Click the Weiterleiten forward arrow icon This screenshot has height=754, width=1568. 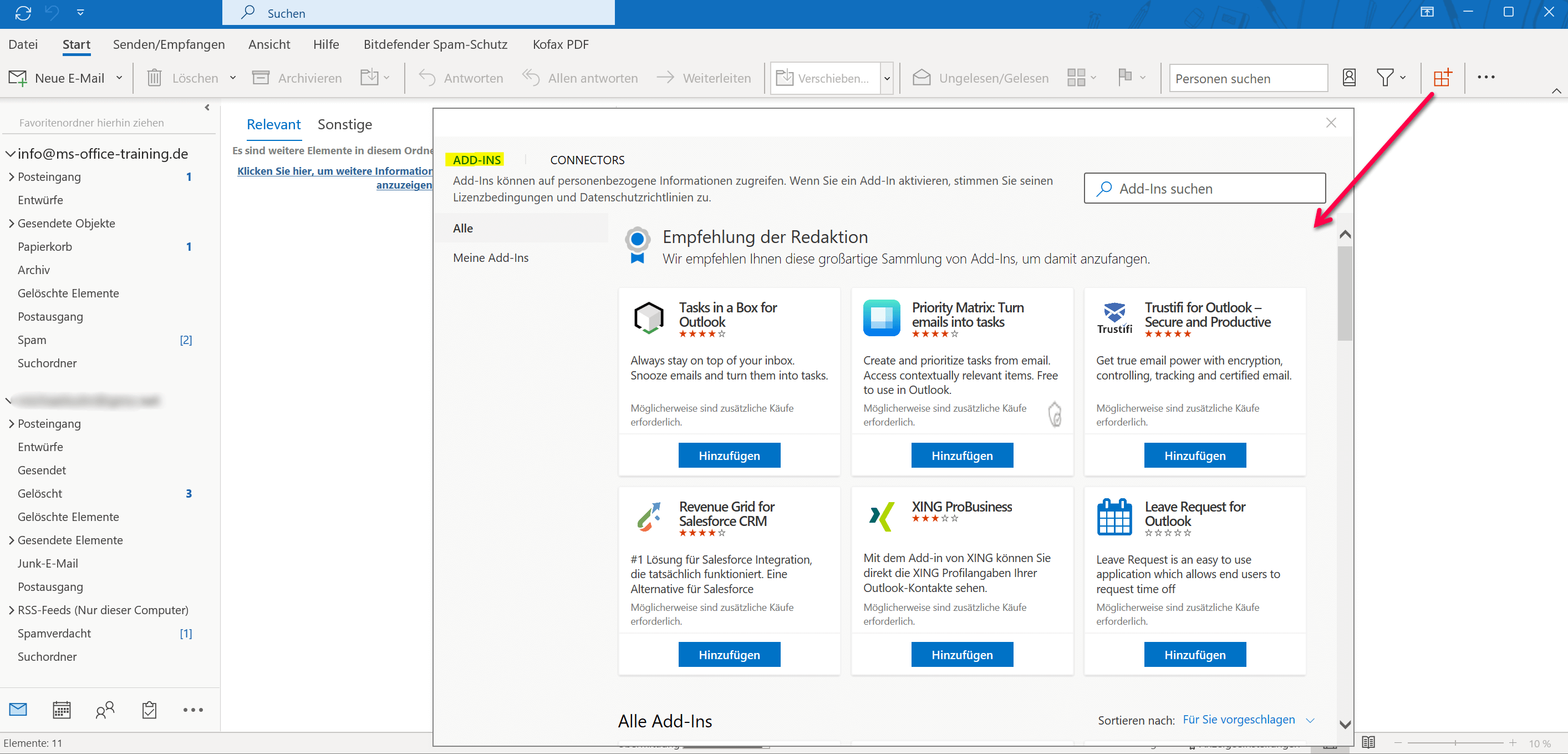click(x=665, y=77)
